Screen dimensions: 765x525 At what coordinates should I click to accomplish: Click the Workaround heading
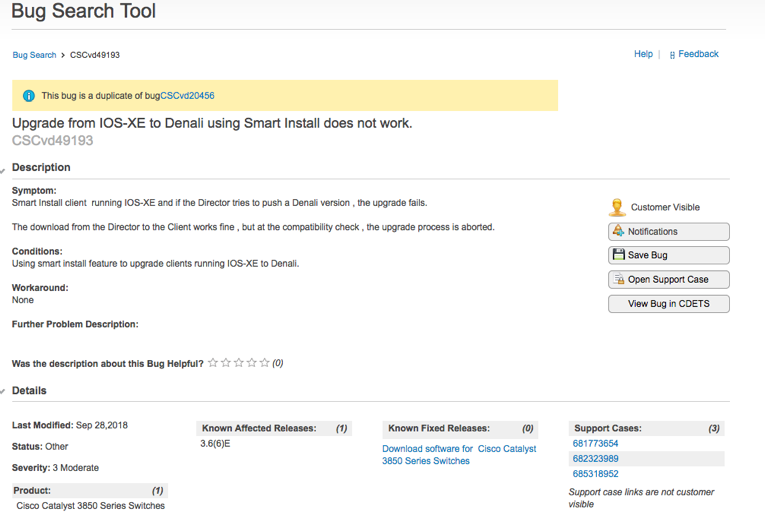pyautogui.click(x=40, y=288)
